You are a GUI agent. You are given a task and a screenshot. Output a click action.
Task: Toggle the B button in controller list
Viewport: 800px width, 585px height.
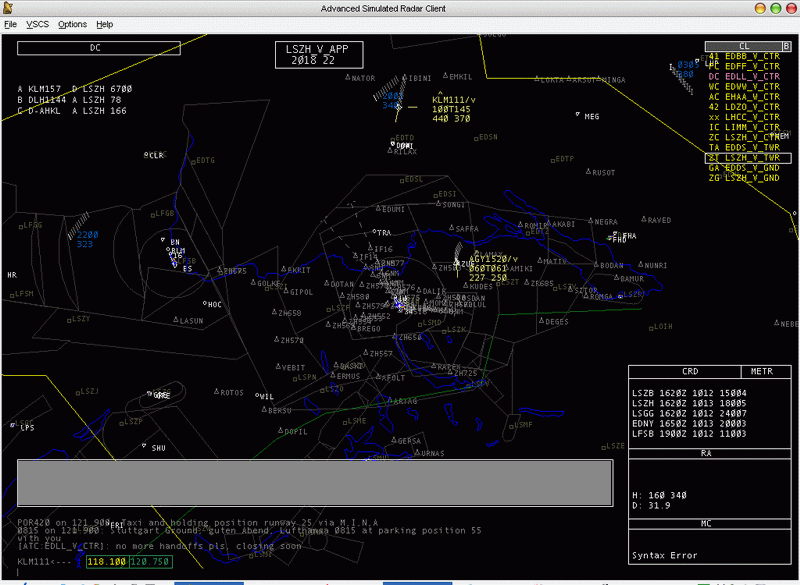[786, 46]
